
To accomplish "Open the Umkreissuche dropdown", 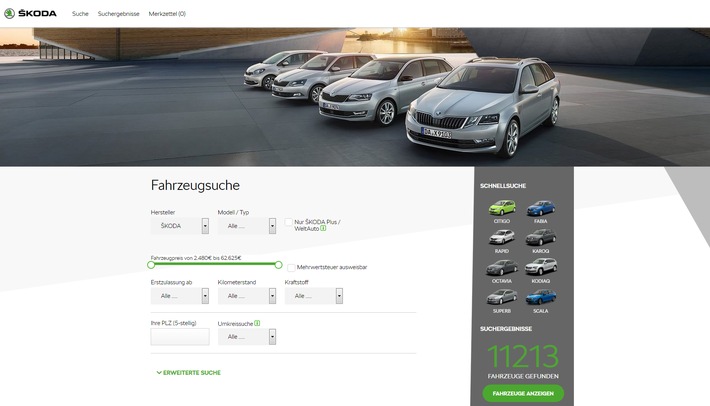I will [247, 337].
